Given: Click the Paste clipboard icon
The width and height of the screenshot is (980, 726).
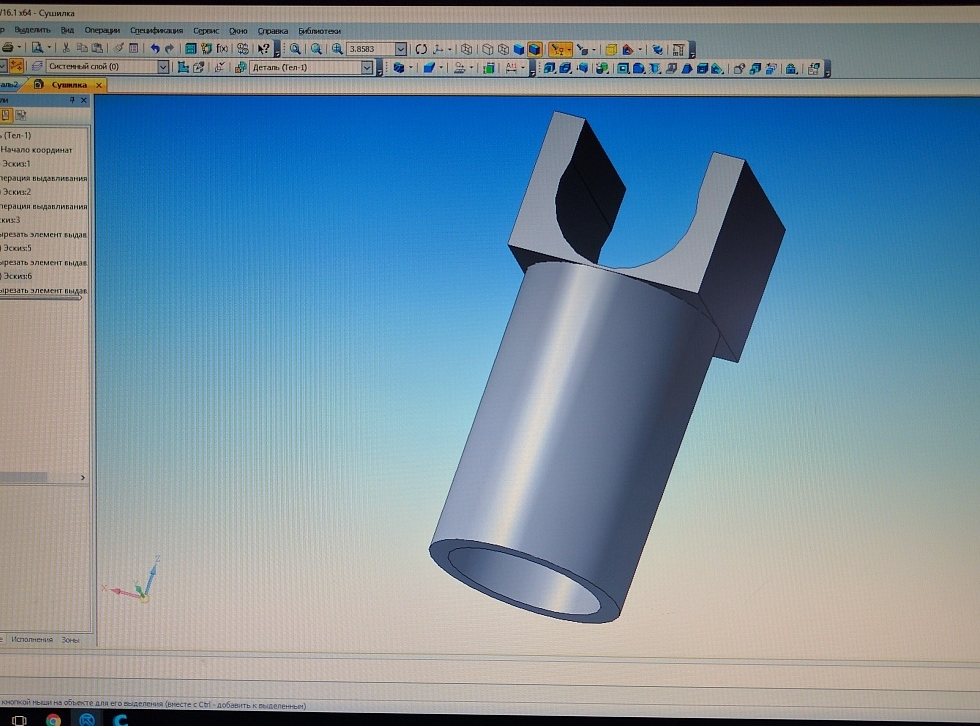Looking at the screenshot, I should (97, 48).
